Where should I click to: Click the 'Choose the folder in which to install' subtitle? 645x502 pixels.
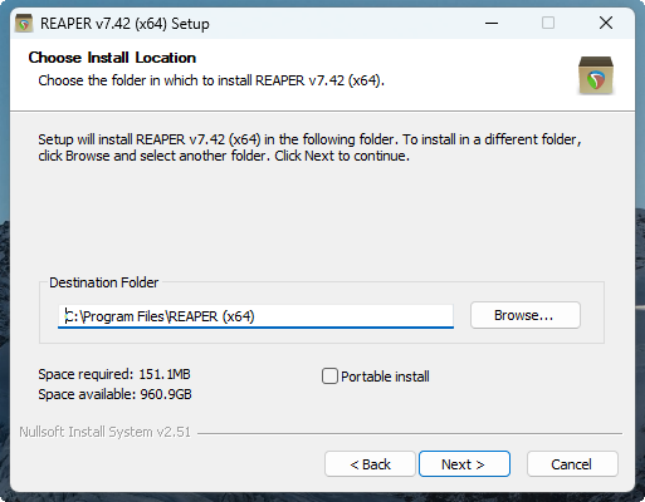[211, 80]
